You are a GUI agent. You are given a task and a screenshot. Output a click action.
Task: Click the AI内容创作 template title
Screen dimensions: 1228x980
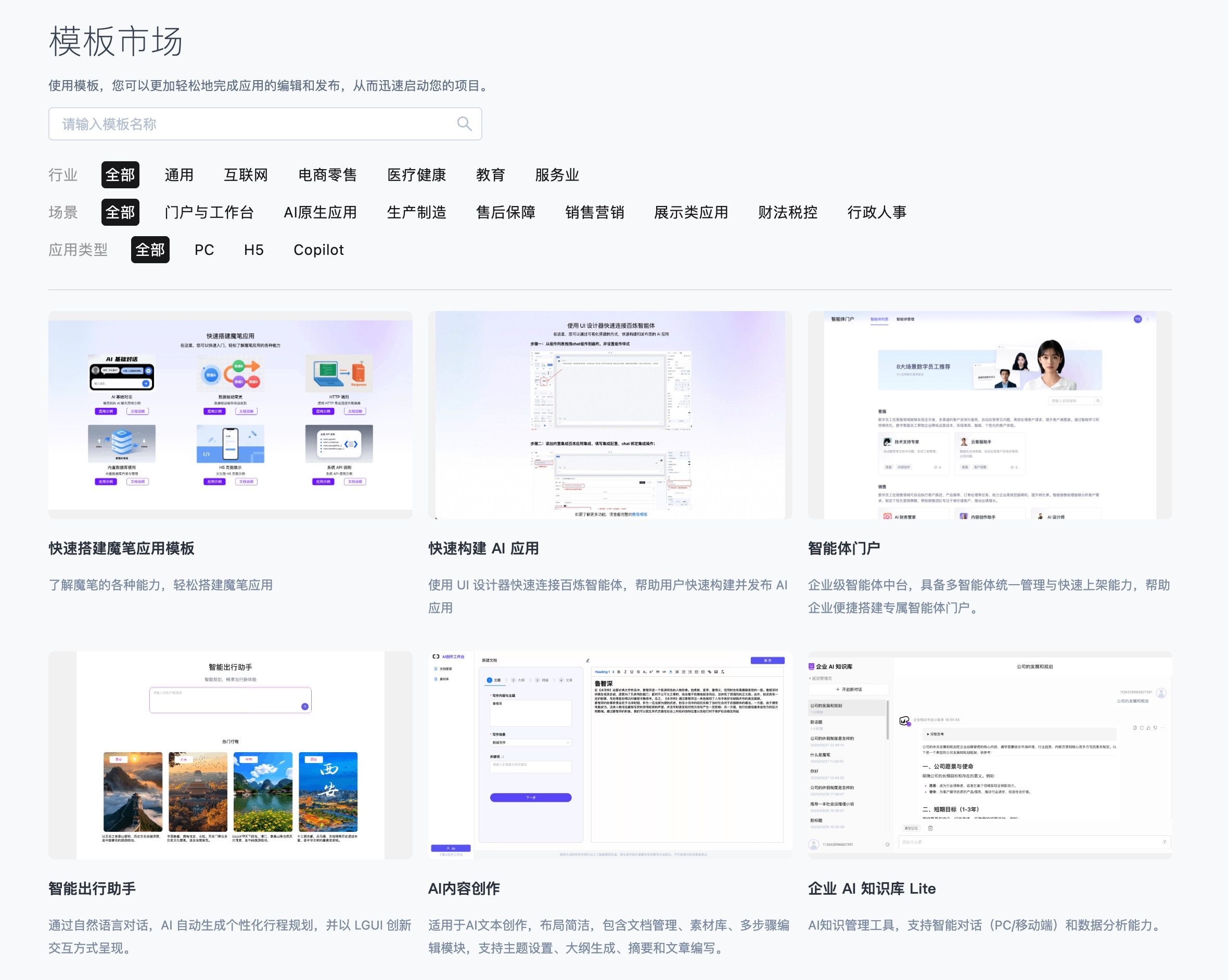(464, 888)
